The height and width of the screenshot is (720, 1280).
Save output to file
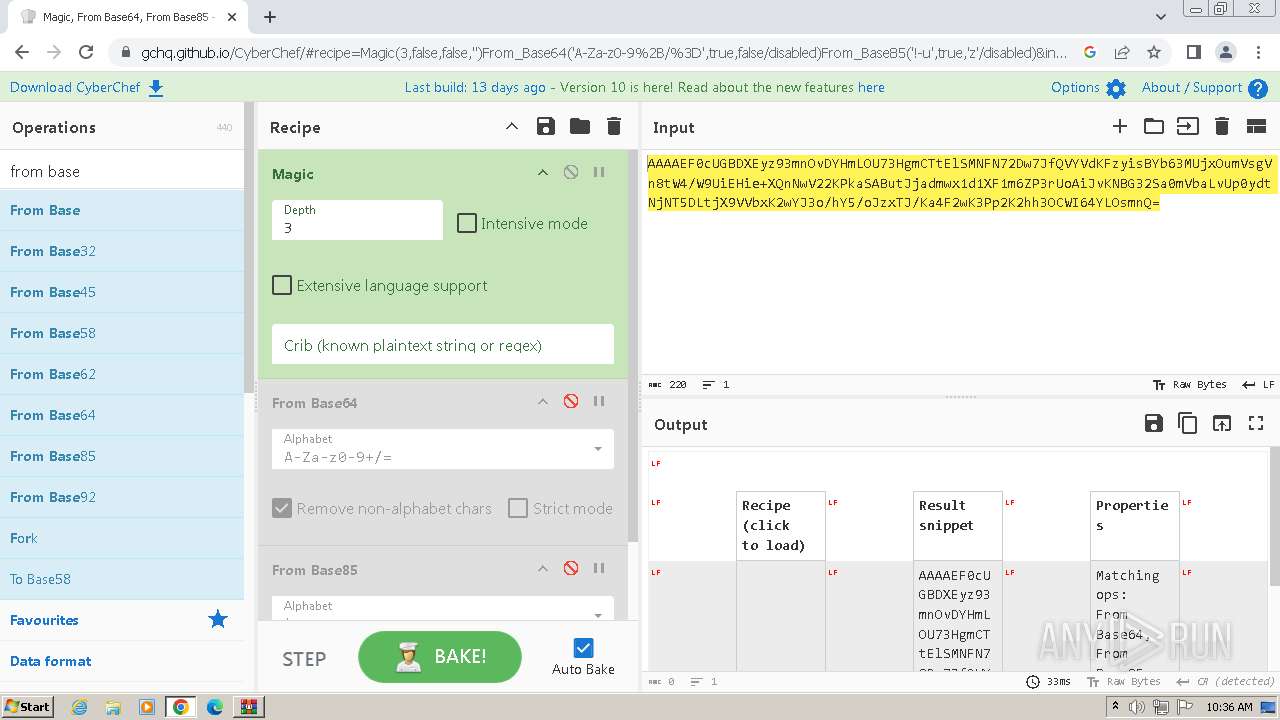1153,423
